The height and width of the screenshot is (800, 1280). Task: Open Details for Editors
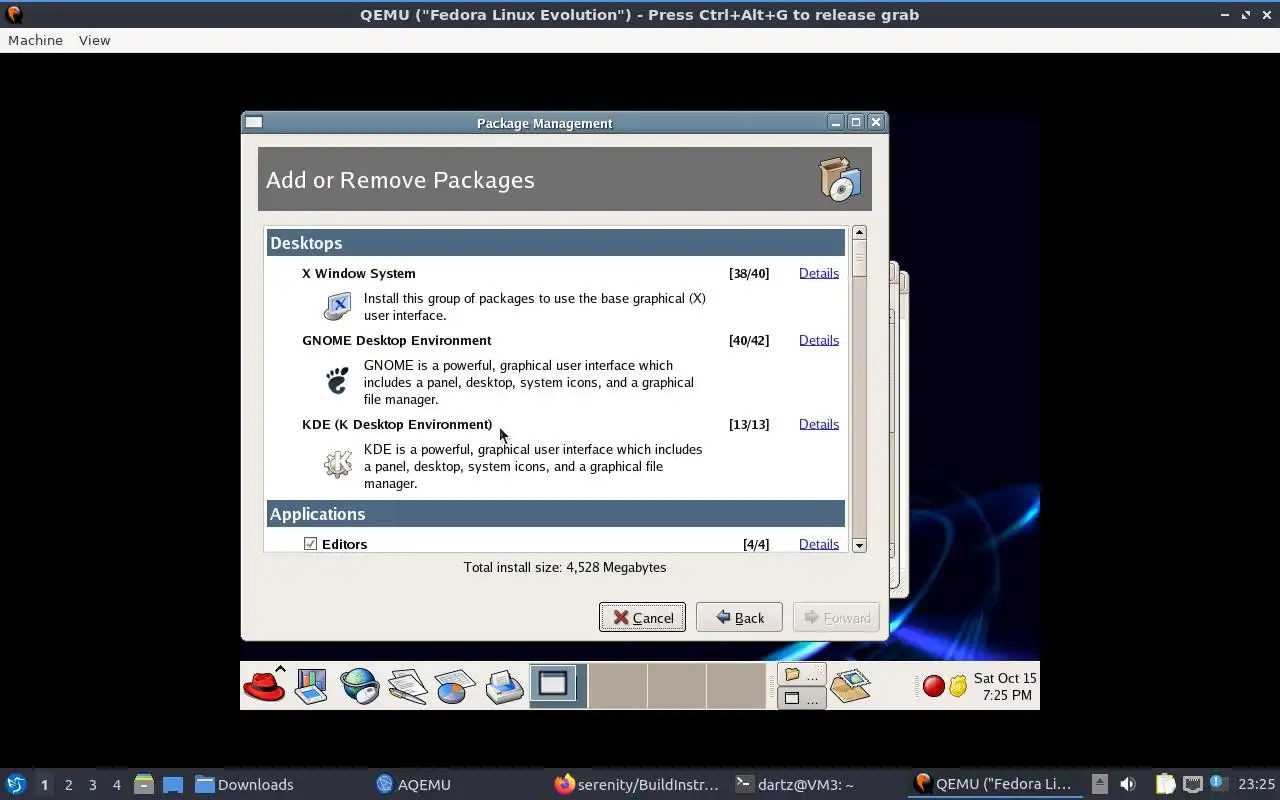(x=818, y=544)
